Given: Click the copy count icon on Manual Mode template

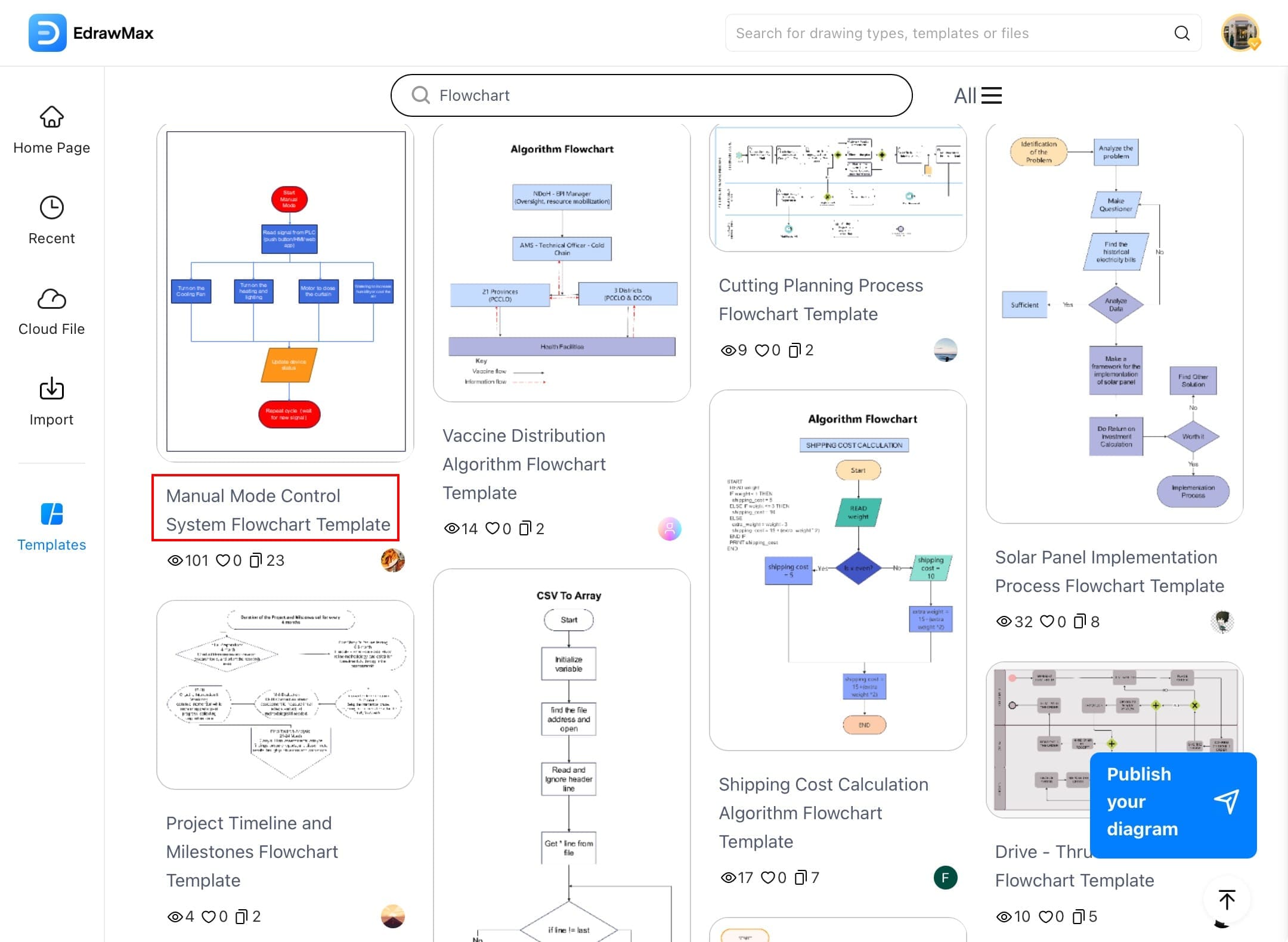Looking at the screenshot, I should [256, 560].
